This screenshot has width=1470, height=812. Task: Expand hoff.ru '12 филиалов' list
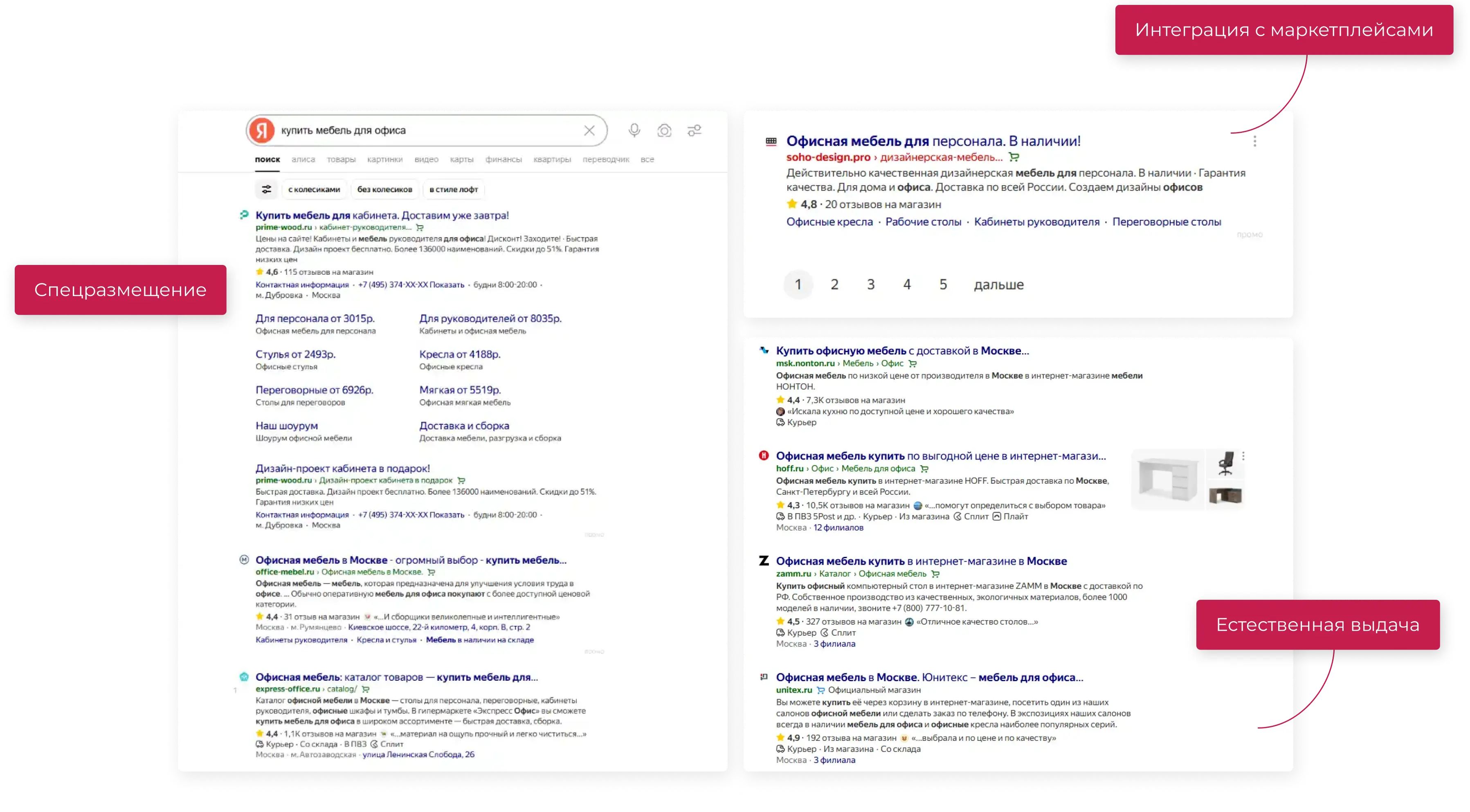click(838, 528)
